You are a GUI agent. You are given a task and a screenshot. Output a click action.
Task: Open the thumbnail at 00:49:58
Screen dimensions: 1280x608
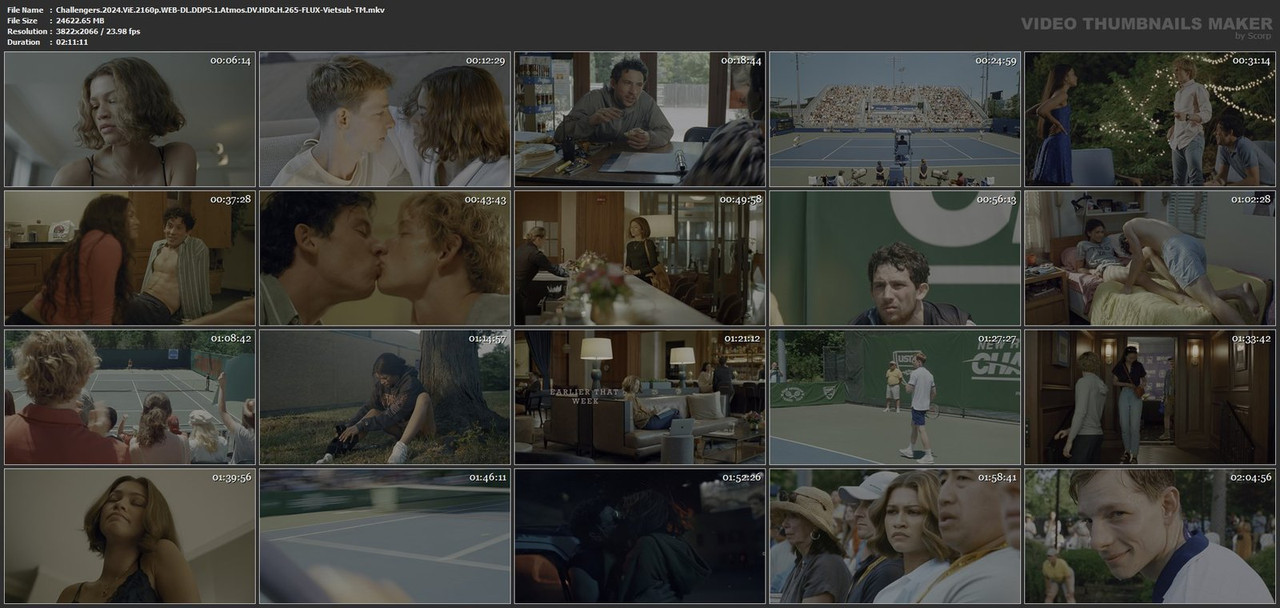(640, 258)
